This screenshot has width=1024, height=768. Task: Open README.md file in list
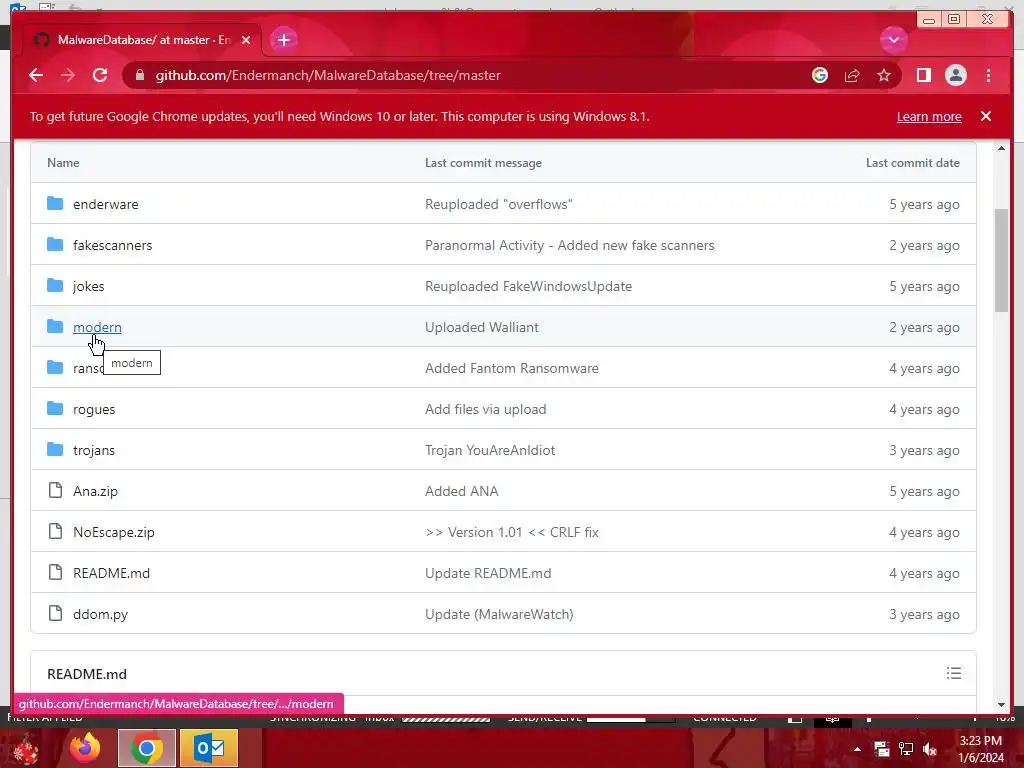click(111, 573)
